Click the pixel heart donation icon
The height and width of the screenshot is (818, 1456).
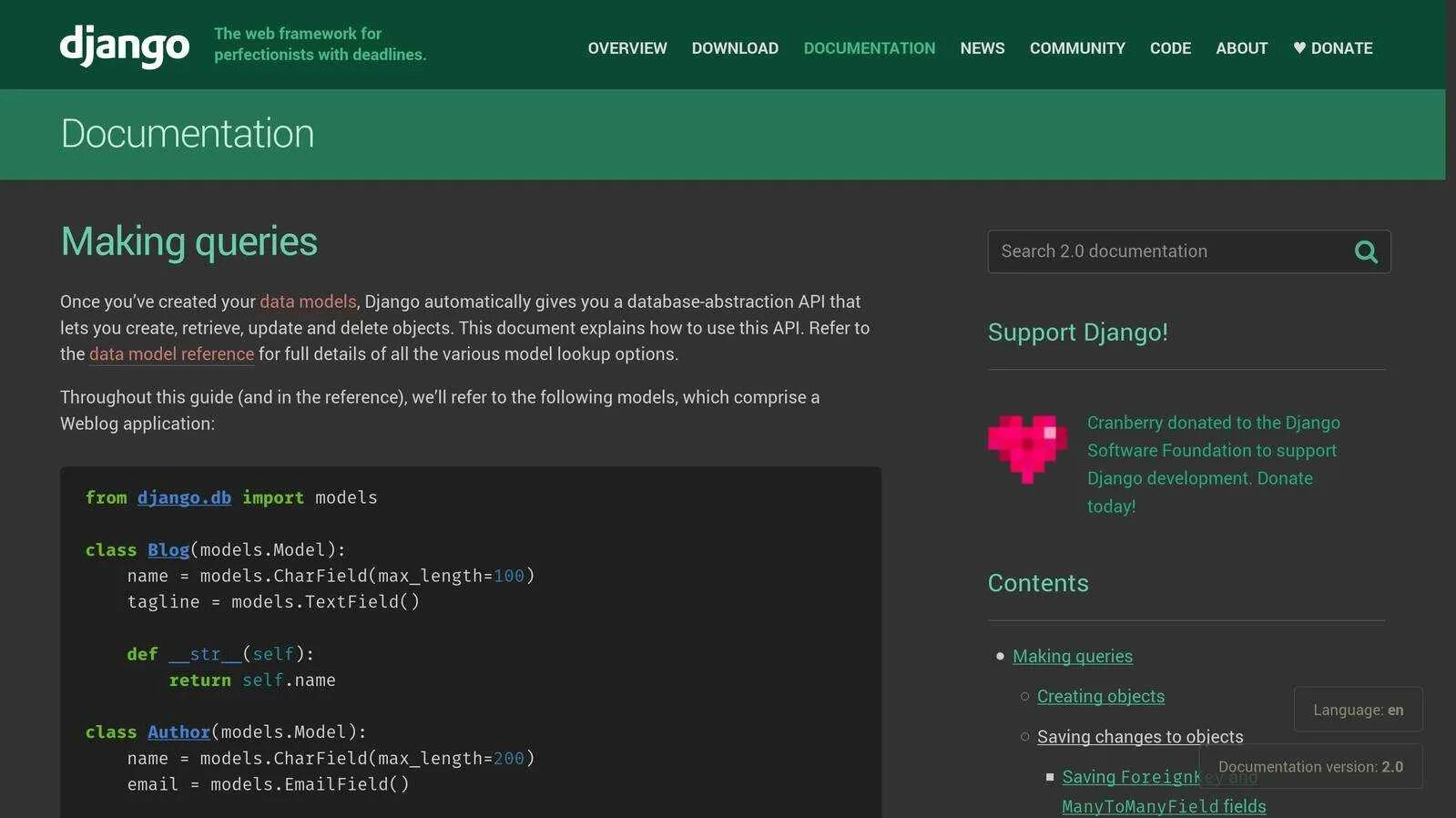(x=1027, y=448)
